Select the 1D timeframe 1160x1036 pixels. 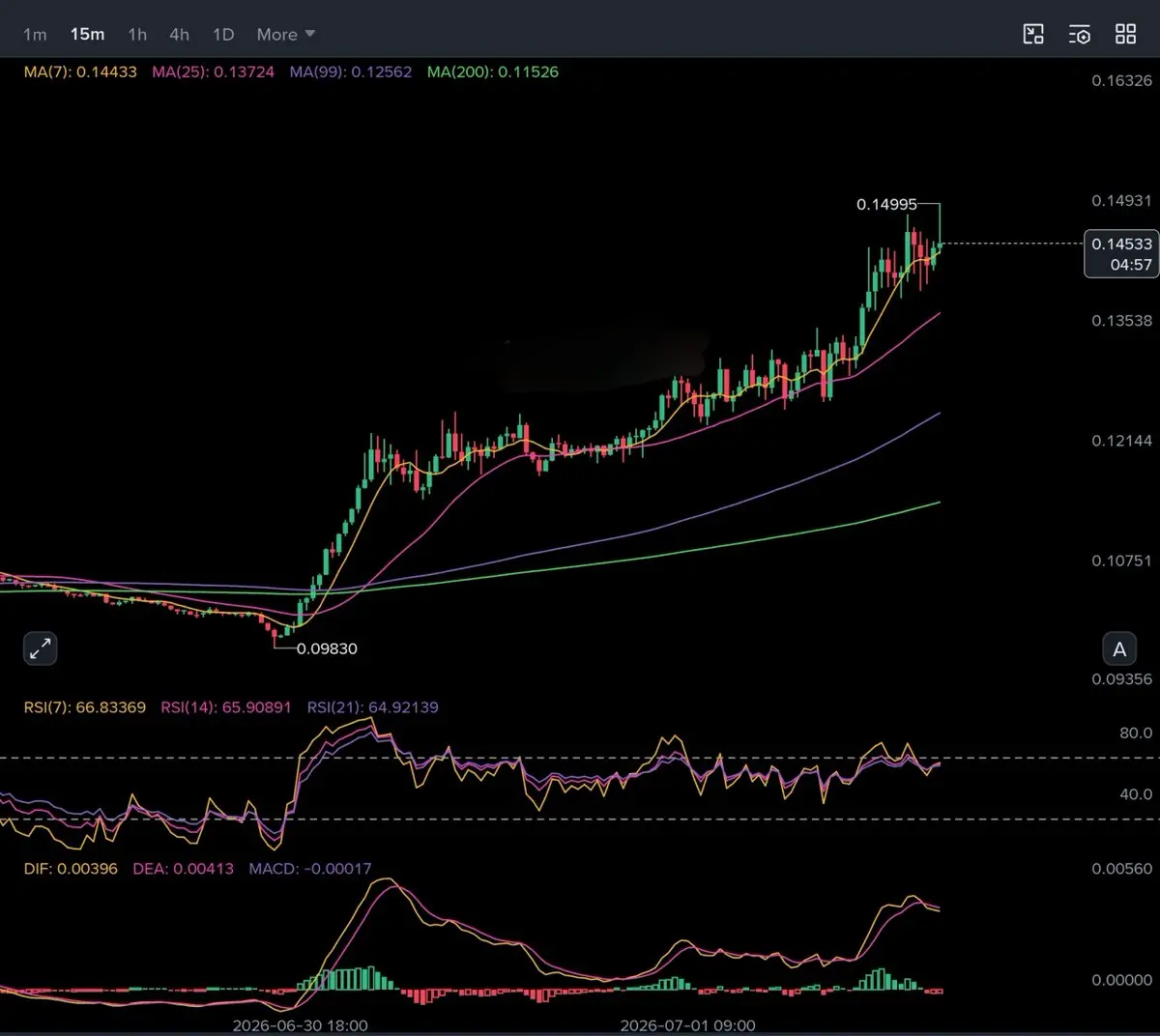pos(223,35)
